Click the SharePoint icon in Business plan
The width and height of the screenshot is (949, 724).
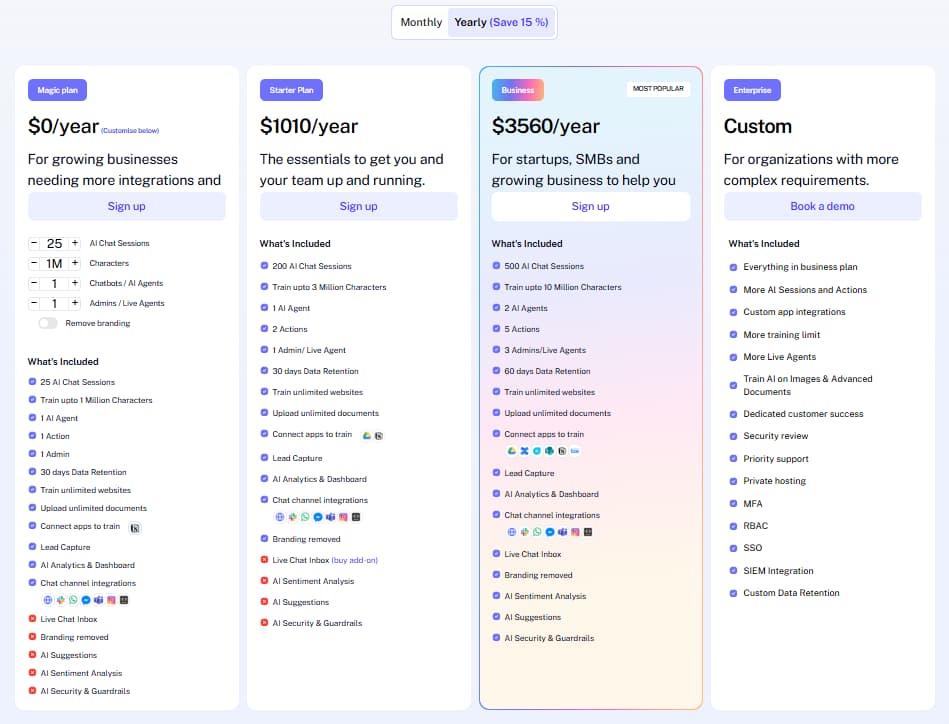click(x=550, y=451)
